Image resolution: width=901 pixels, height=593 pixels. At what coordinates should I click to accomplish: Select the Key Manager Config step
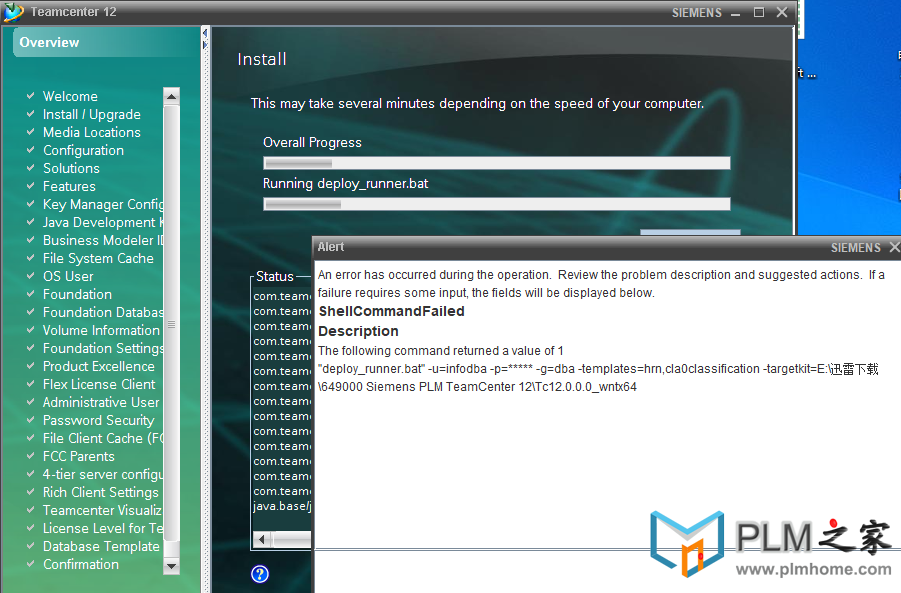pos(103,205)
